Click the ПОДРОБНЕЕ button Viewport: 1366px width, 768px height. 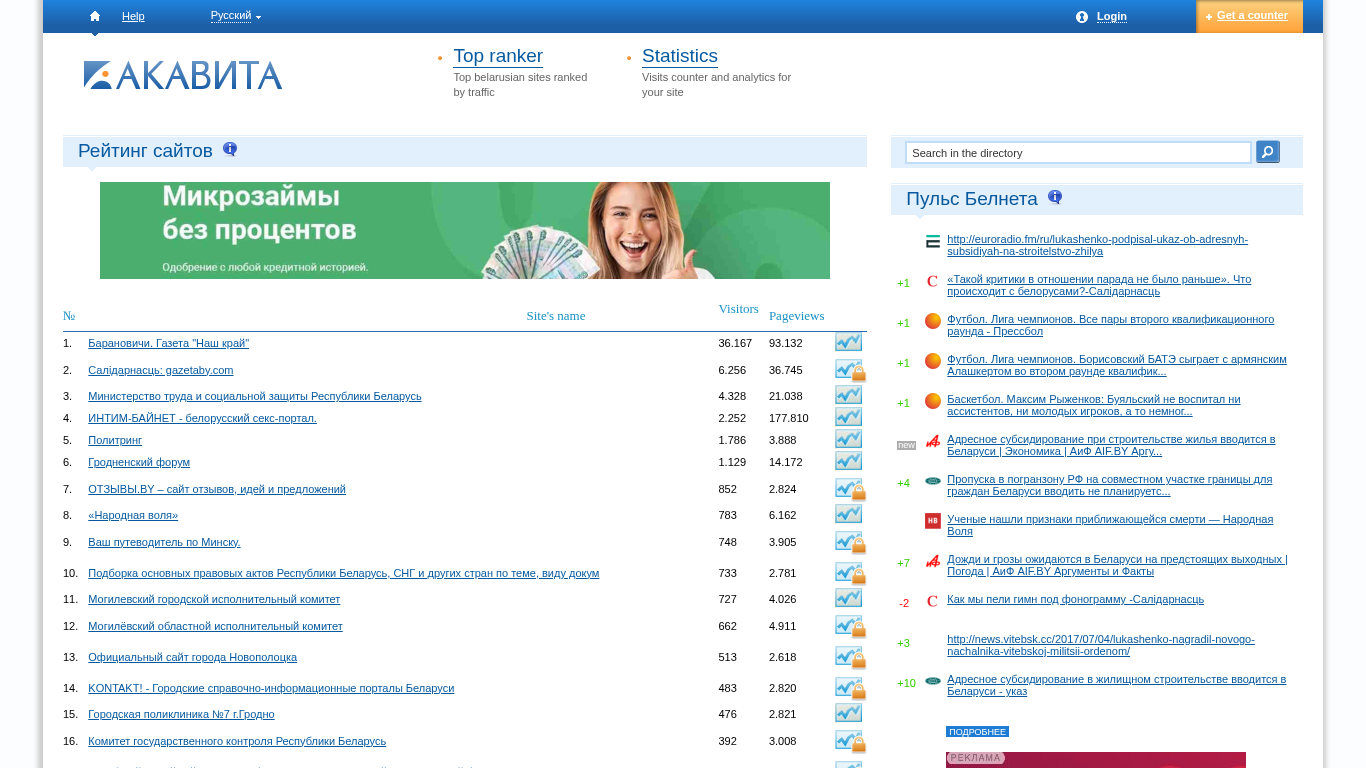(x=977, y=732)
